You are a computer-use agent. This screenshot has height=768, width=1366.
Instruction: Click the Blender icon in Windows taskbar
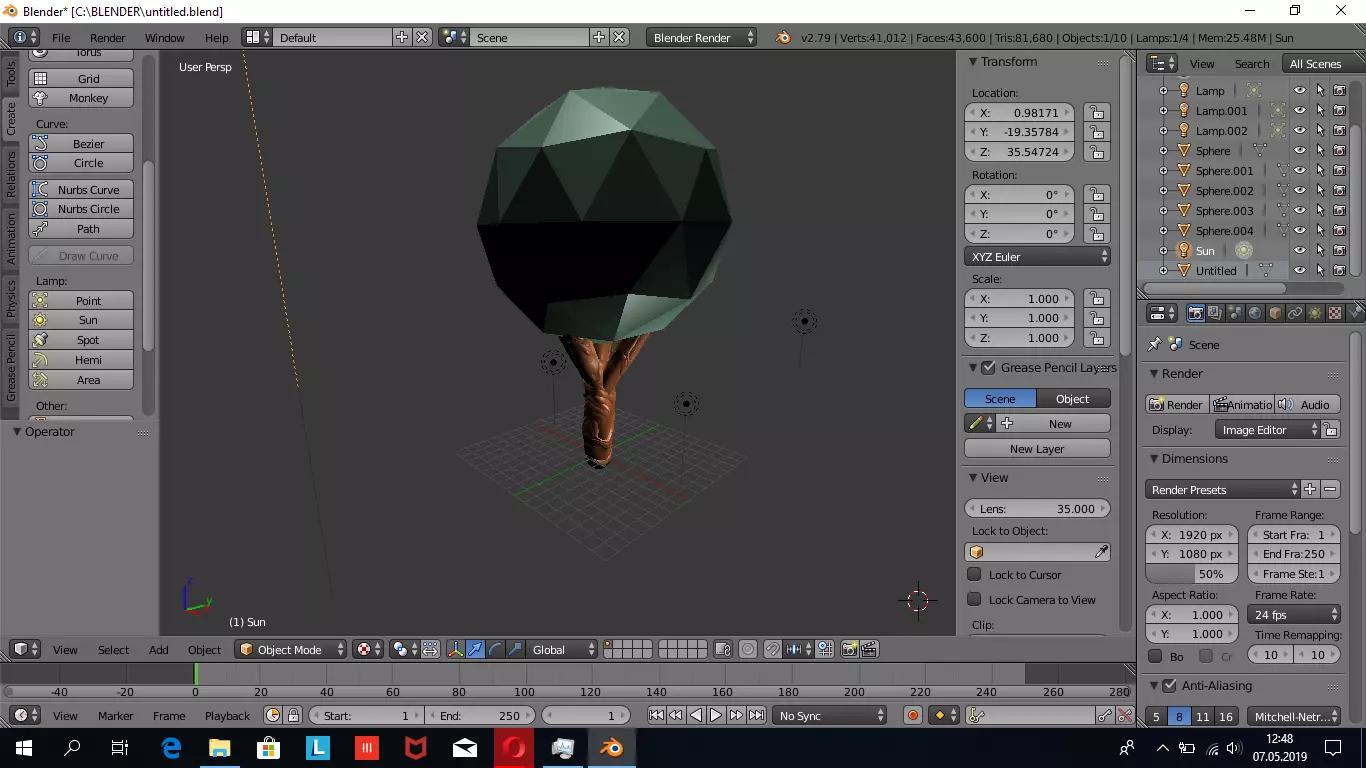[611, 747]
